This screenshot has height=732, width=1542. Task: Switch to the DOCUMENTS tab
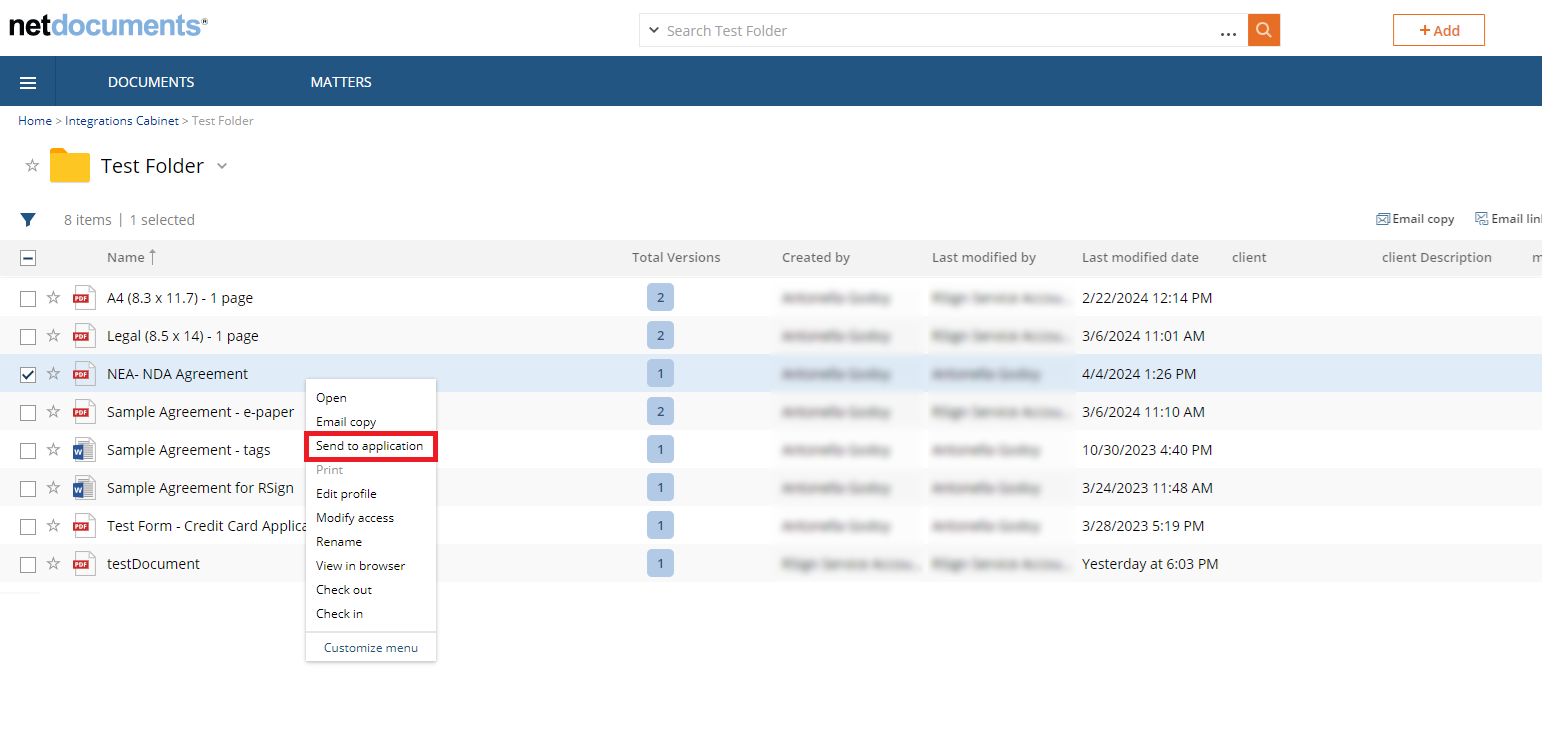151,82
